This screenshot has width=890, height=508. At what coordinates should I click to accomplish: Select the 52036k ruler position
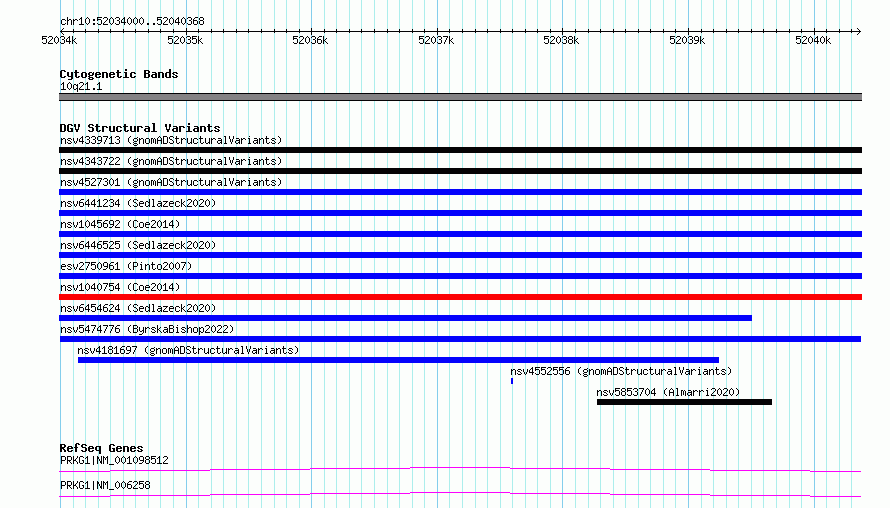[x=310, y=40]
